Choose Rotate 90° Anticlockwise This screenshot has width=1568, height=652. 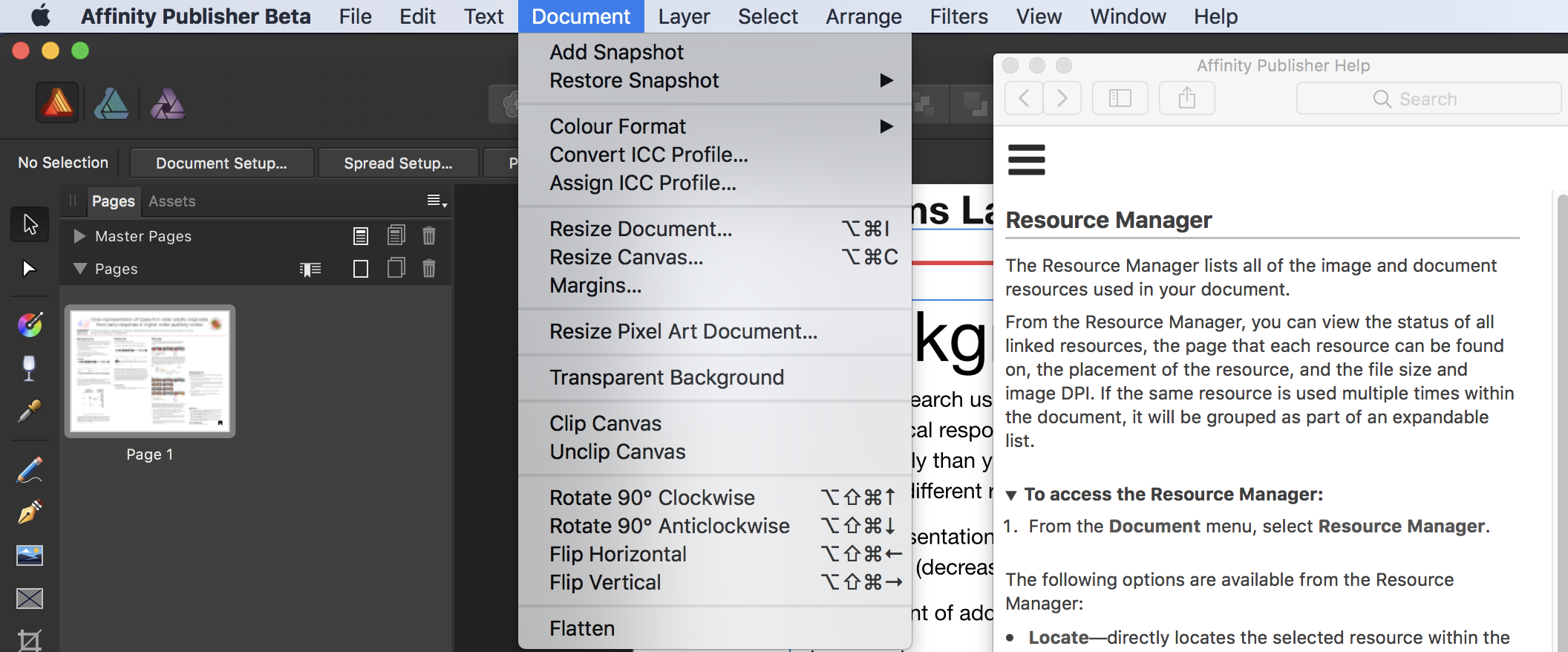point(715,526)
